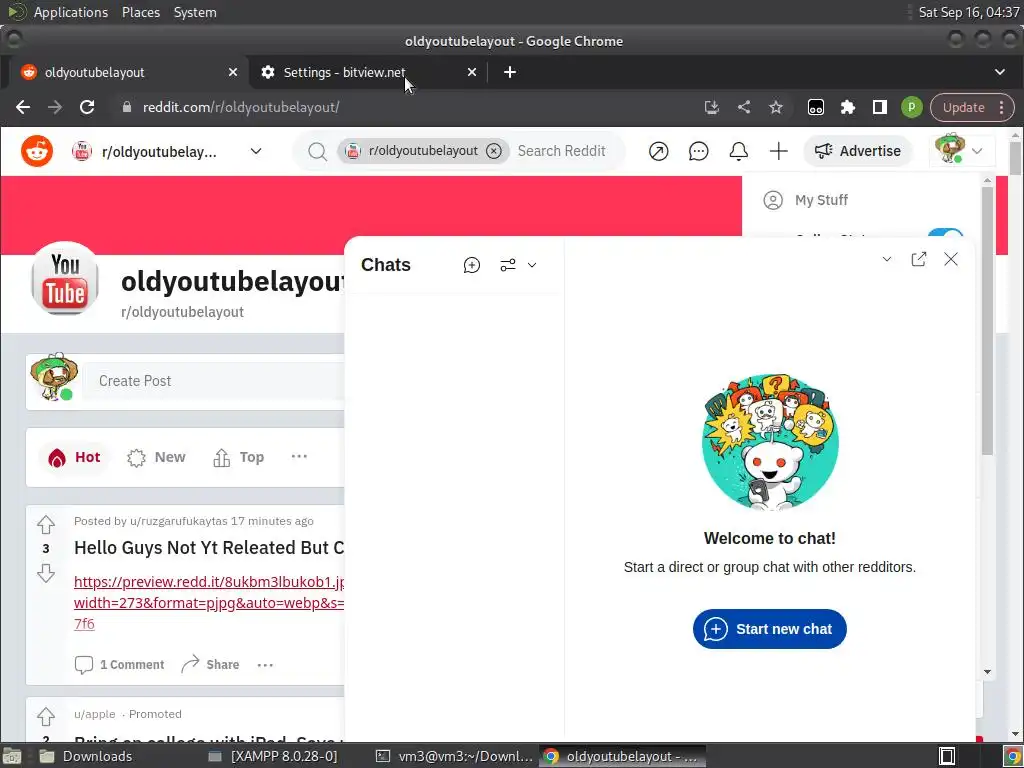Share the Hello Guys post
This screenshot has height=768, width=1024.
210,665
